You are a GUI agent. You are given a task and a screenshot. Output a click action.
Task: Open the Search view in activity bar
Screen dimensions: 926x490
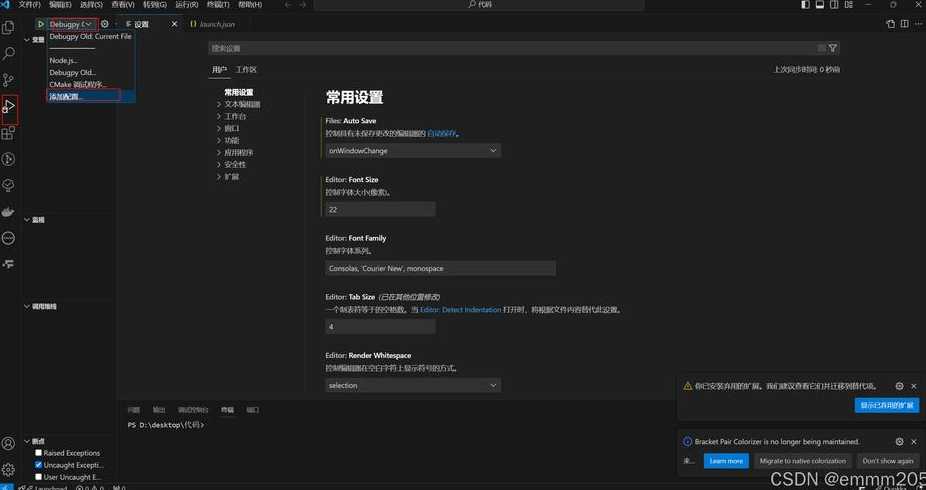point(8,54)
